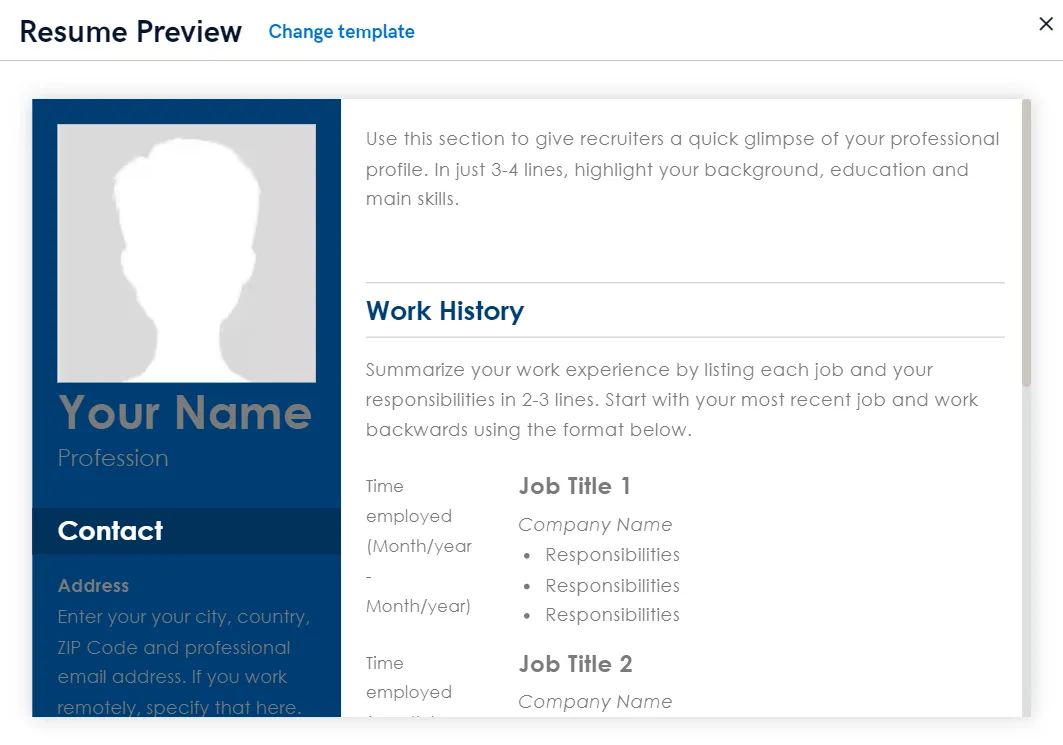Click the Your Name heading
1063x745 pixels.
click(x=184, y=412)
